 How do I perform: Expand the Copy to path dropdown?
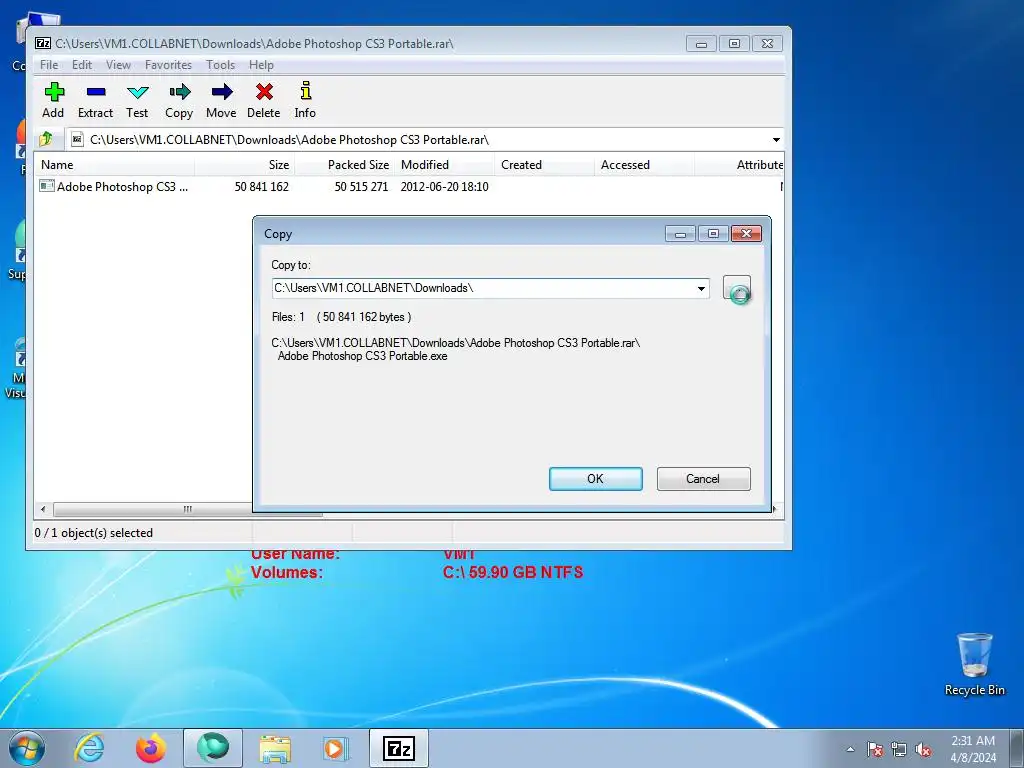pyautogui.click(x=701, y=288)
